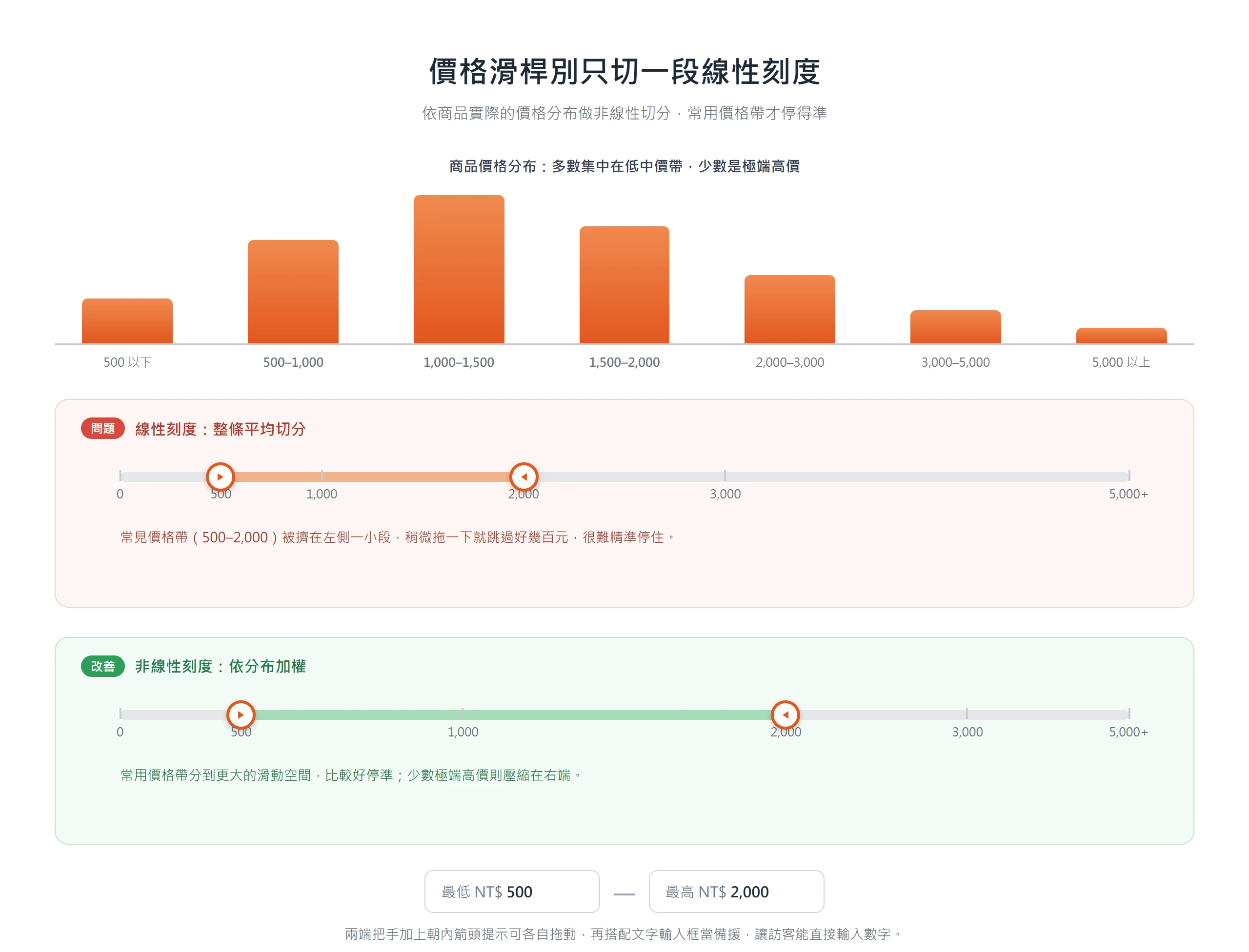Click the 5,000+ label on the linear scale
Image resolution: width=1249 pixels, height=952 pixels.
[x=1128, y=494]
